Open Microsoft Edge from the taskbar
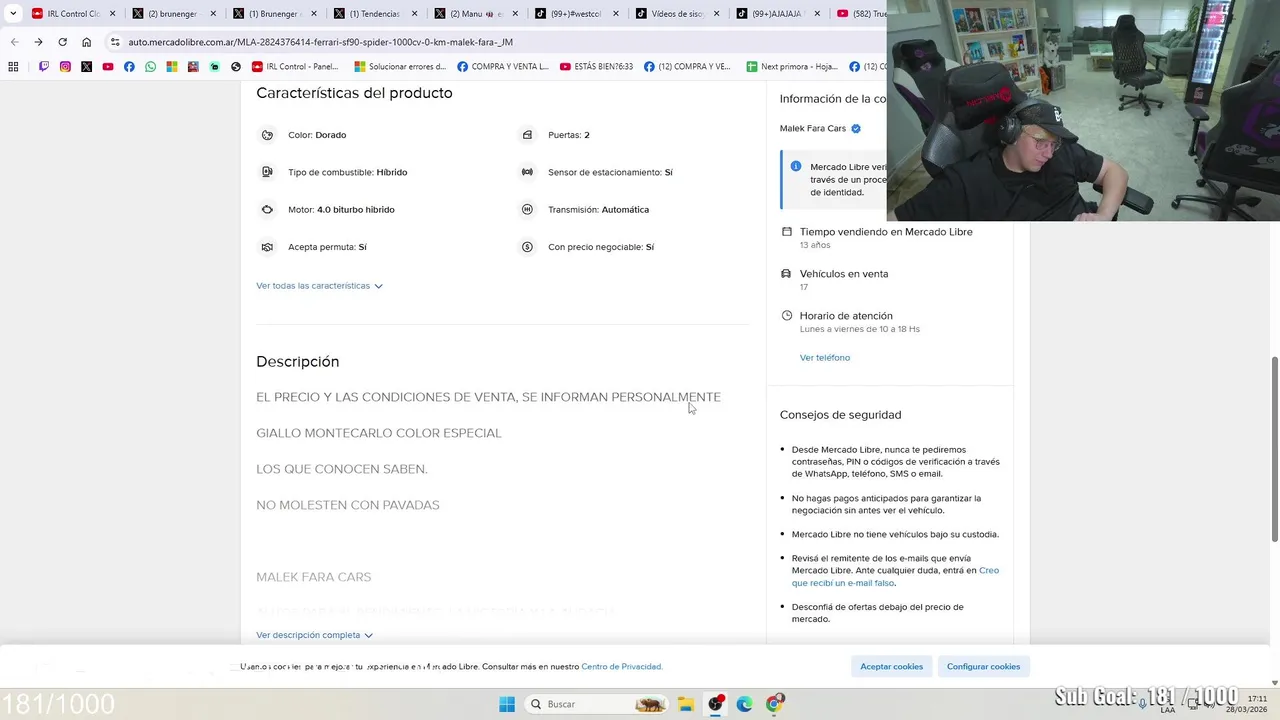 (744, 704)
